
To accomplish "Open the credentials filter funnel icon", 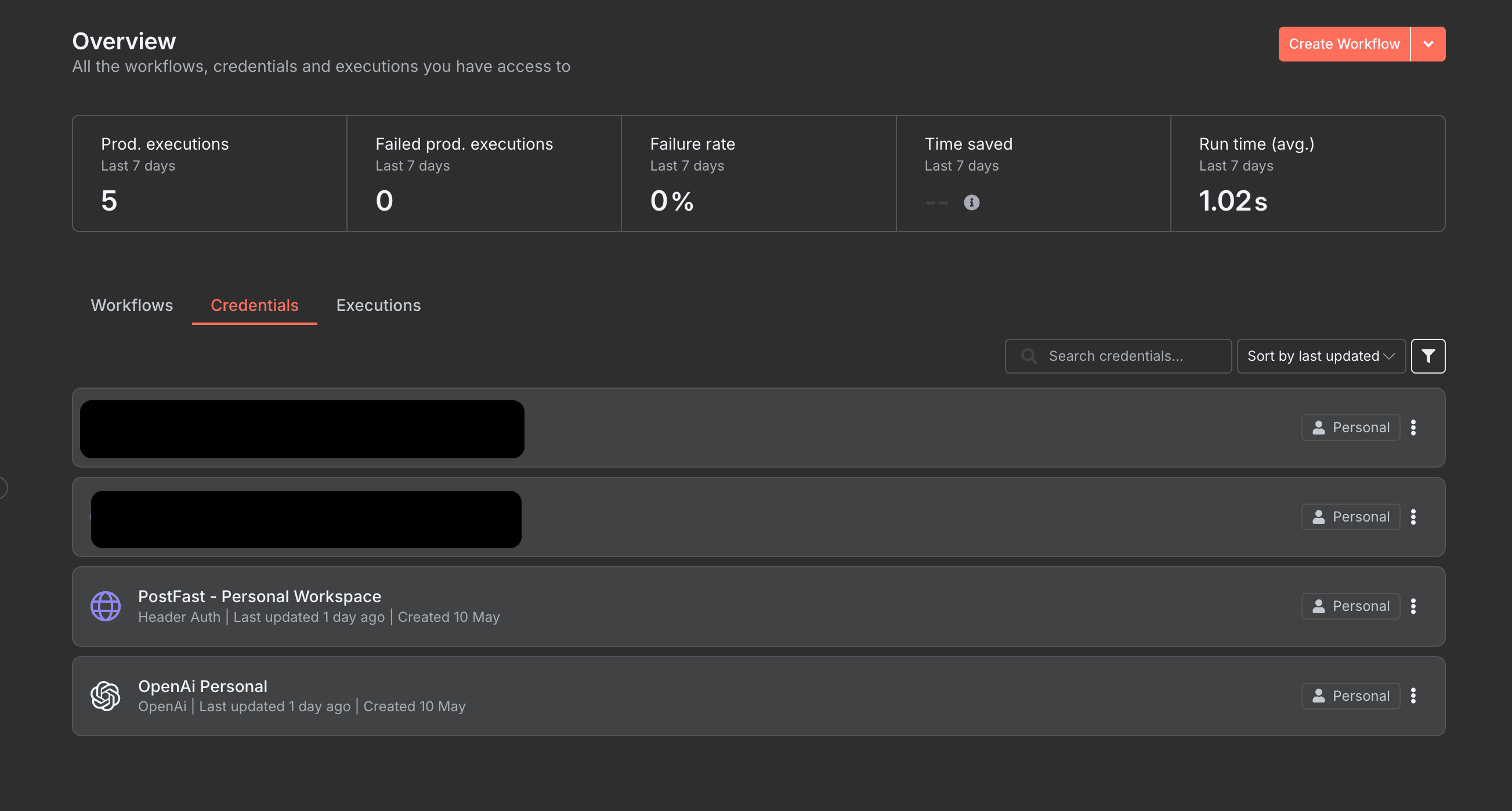I will click(x=1428, y=356).
